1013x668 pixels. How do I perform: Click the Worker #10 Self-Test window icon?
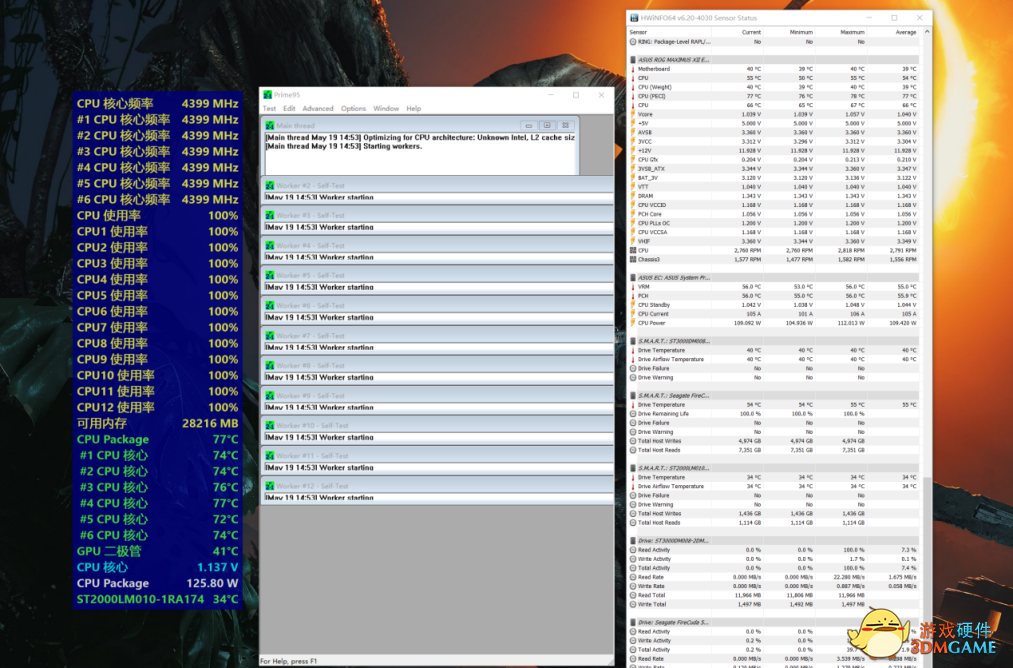pos(270,426)
